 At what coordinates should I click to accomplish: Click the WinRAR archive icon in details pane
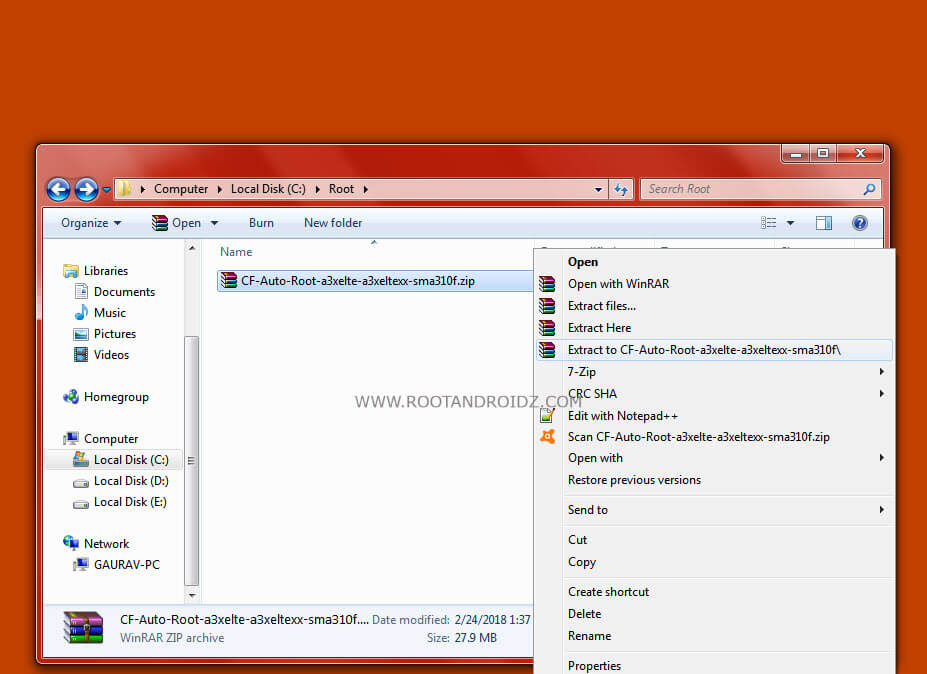click(x=83, y=628)
